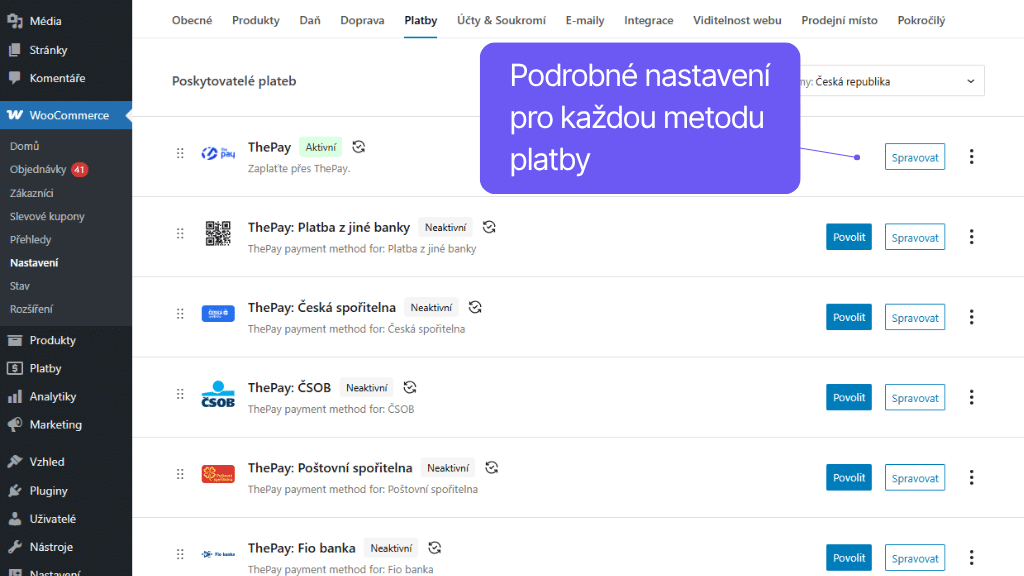The image size is (1024, 576).
Task: Click the ThePay logo thumbnail
Action: point(218,153)
